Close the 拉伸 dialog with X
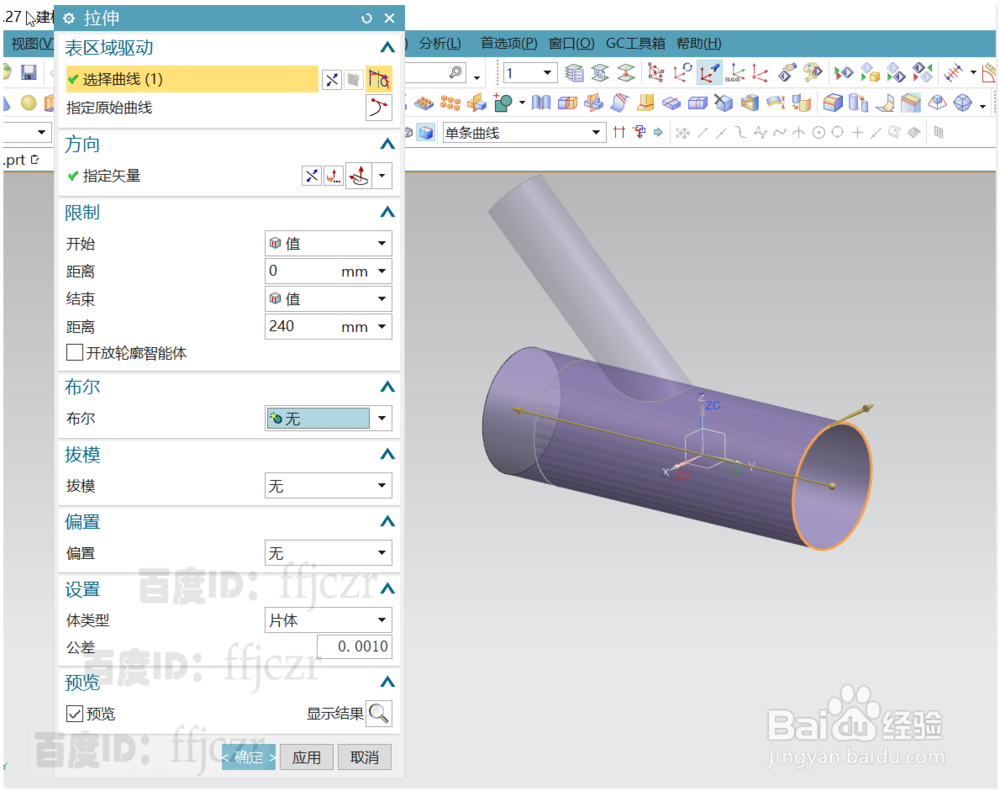This screenshot has height=791, width=1000. pyautogui.click(x=390, y=18)
